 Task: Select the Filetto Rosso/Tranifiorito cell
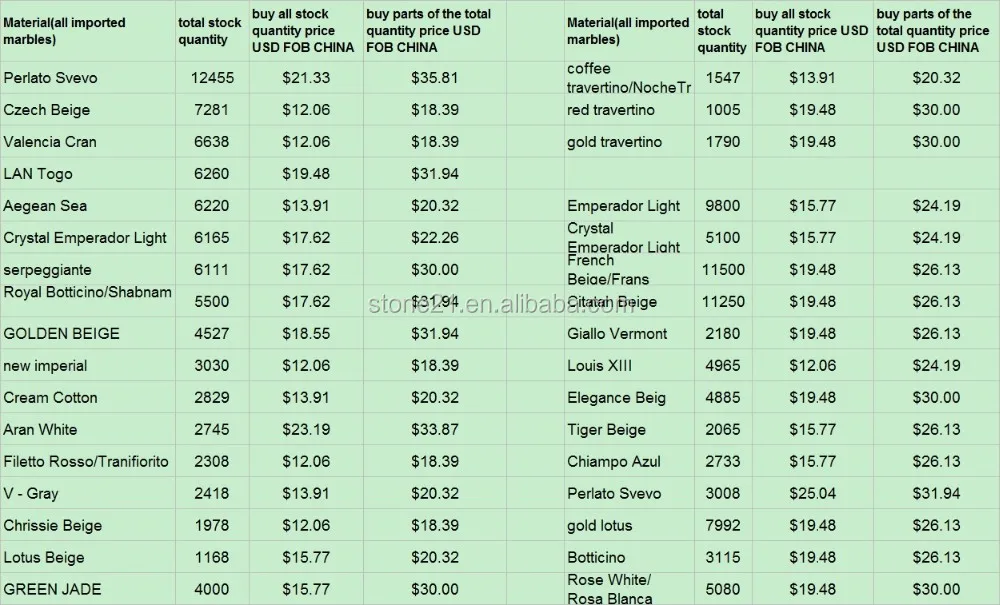coord(86,462)
